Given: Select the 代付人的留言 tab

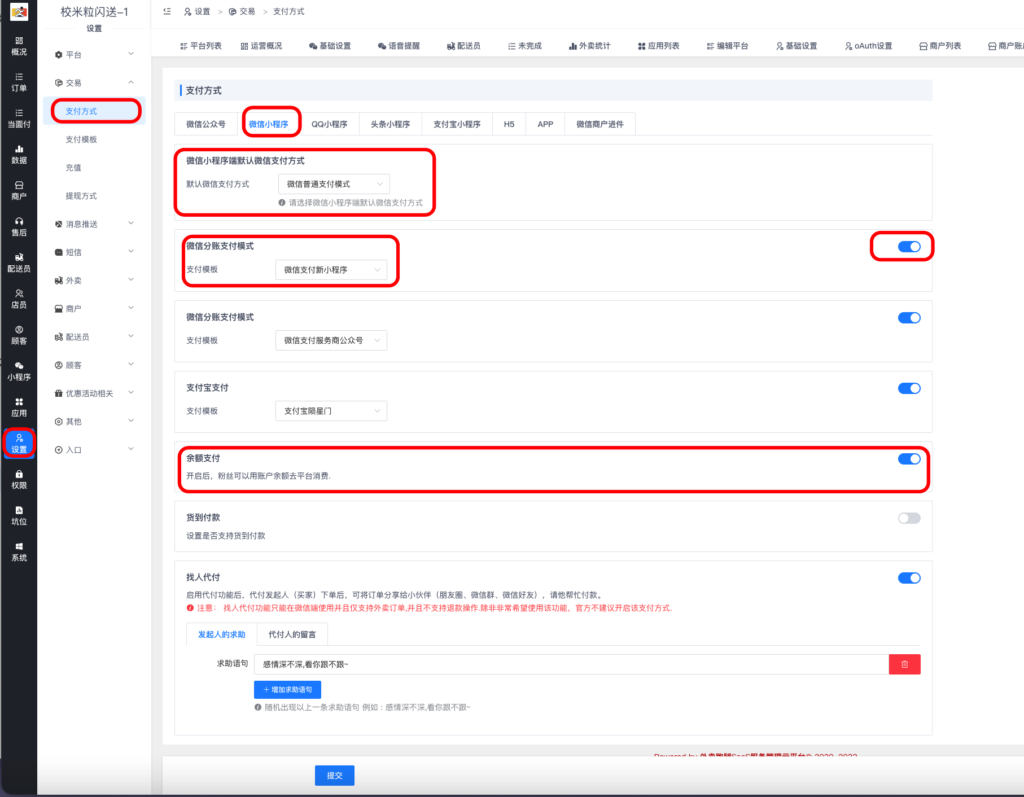Looking at the screenshot, I should pos(292,634).
